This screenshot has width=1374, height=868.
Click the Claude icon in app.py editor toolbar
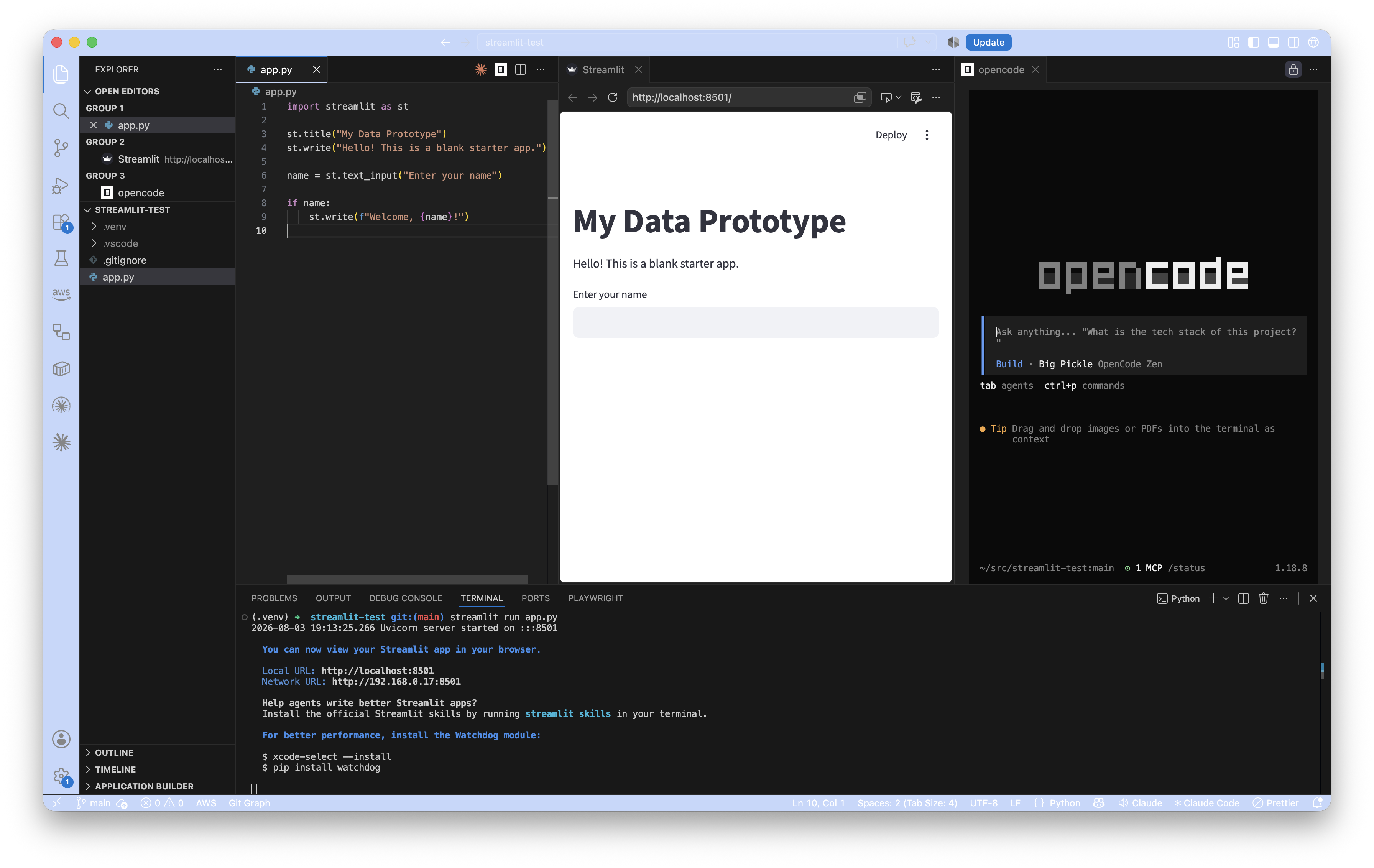tap(480, 69)
